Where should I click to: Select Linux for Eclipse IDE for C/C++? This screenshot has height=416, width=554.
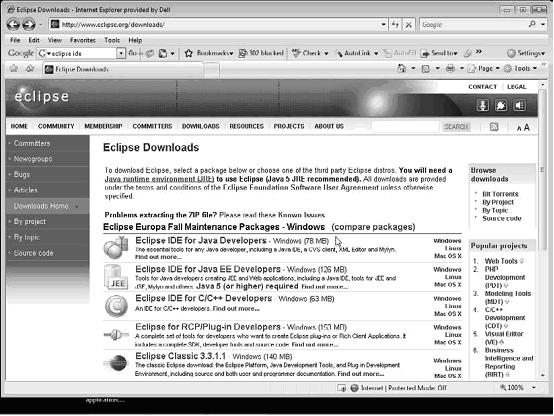click(453, 306)
